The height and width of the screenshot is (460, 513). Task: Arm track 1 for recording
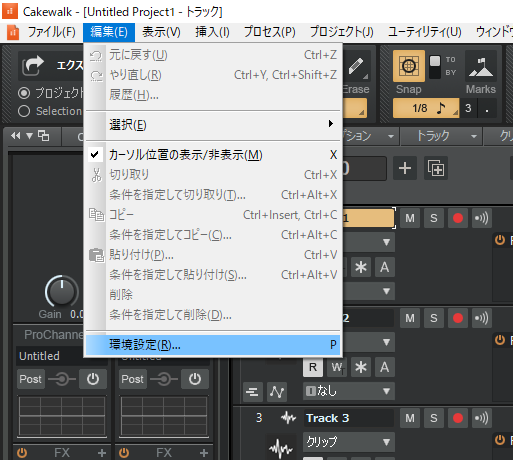pyautogui.click(x=458, y=218)
